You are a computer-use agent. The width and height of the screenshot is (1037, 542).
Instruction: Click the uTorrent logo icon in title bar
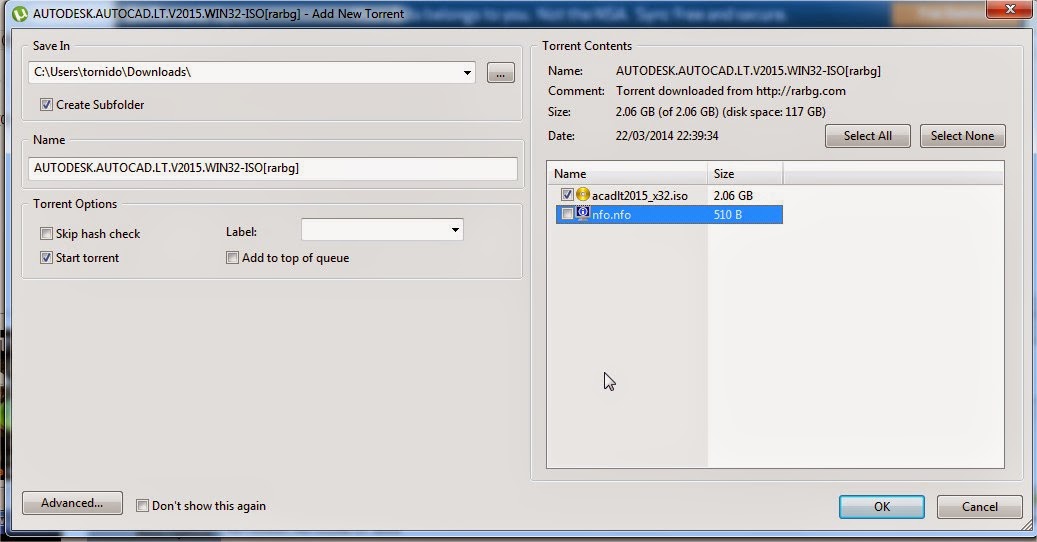click(x=20, y=13)
